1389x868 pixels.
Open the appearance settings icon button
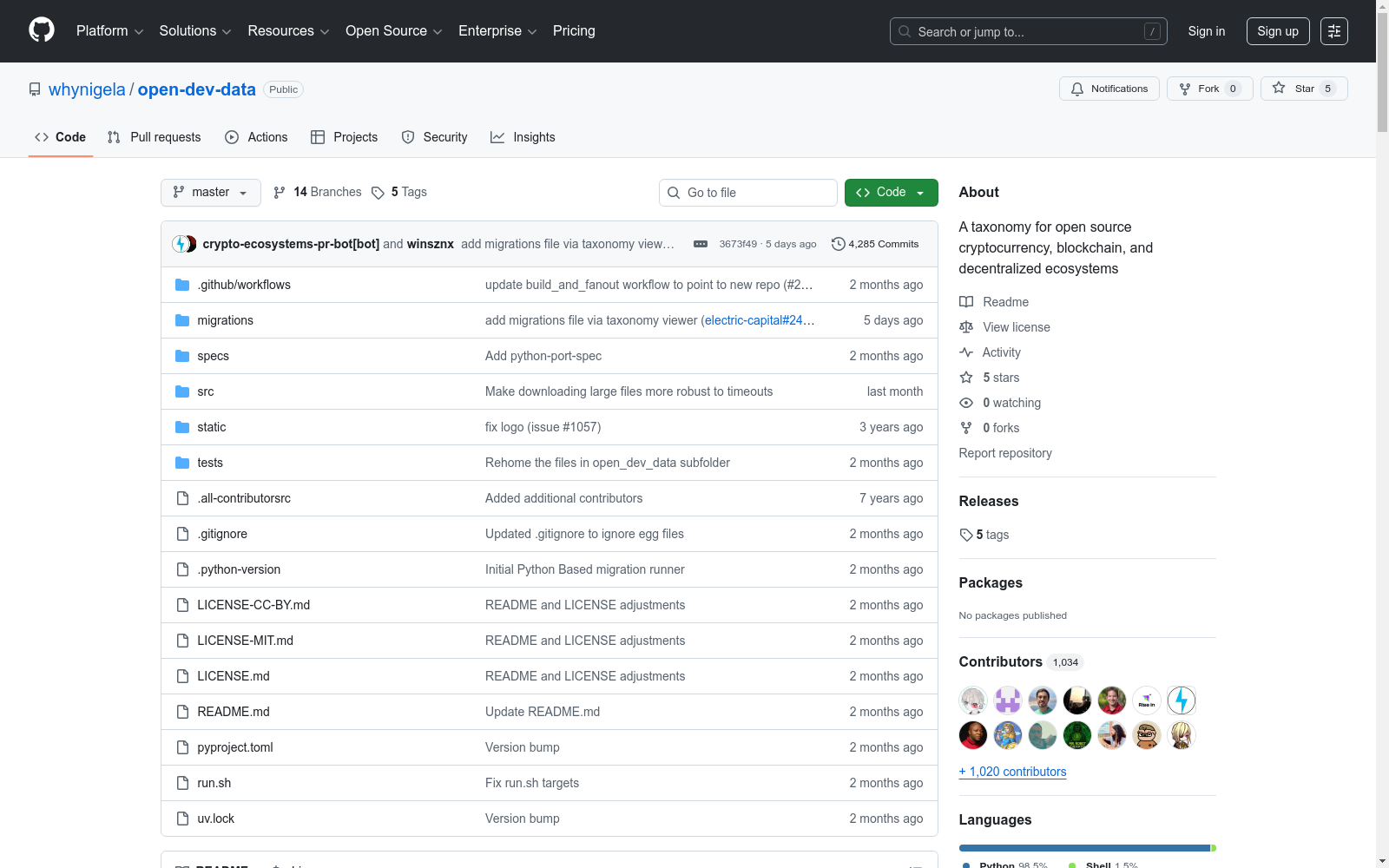click(x=1334, y=31)
